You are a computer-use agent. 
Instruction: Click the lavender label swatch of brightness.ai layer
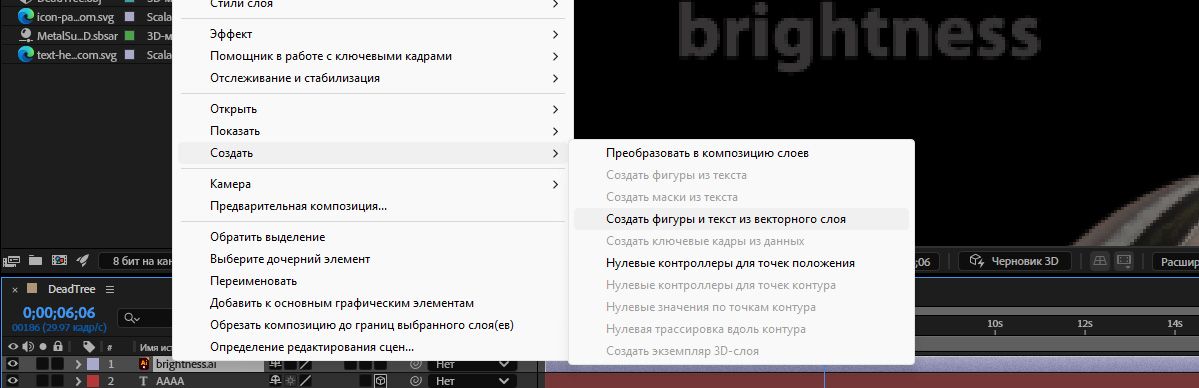pyautogui.click(x=93, y=364)
